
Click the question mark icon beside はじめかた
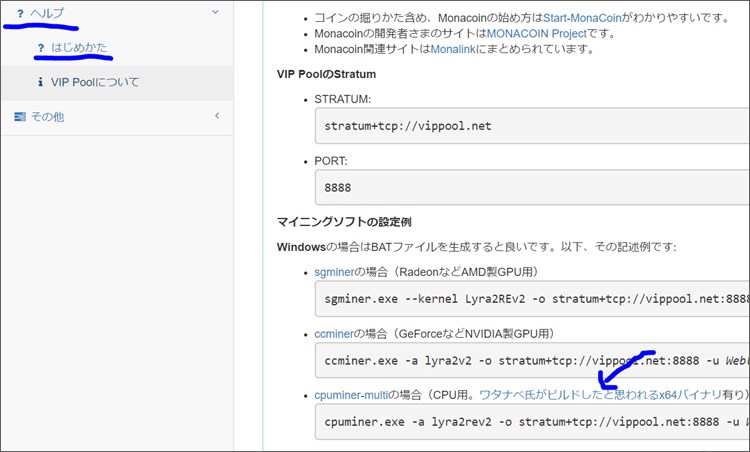41,48
